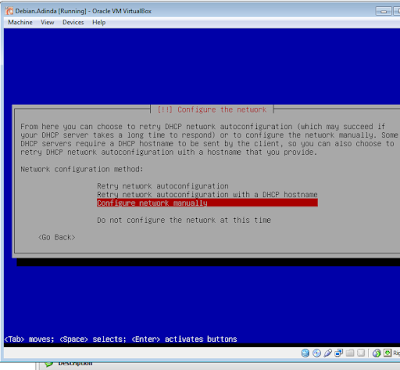Click the shared folders status icon
Viewport: 400px width, 370px height.
click(350, 353)
